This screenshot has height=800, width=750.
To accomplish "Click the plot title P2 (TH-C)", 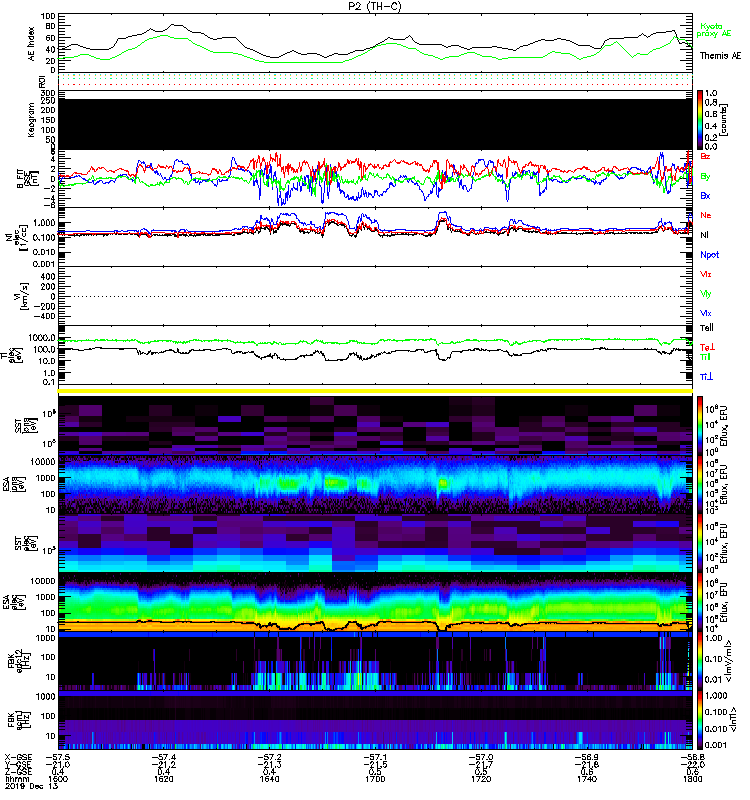I will pos(375,6).
